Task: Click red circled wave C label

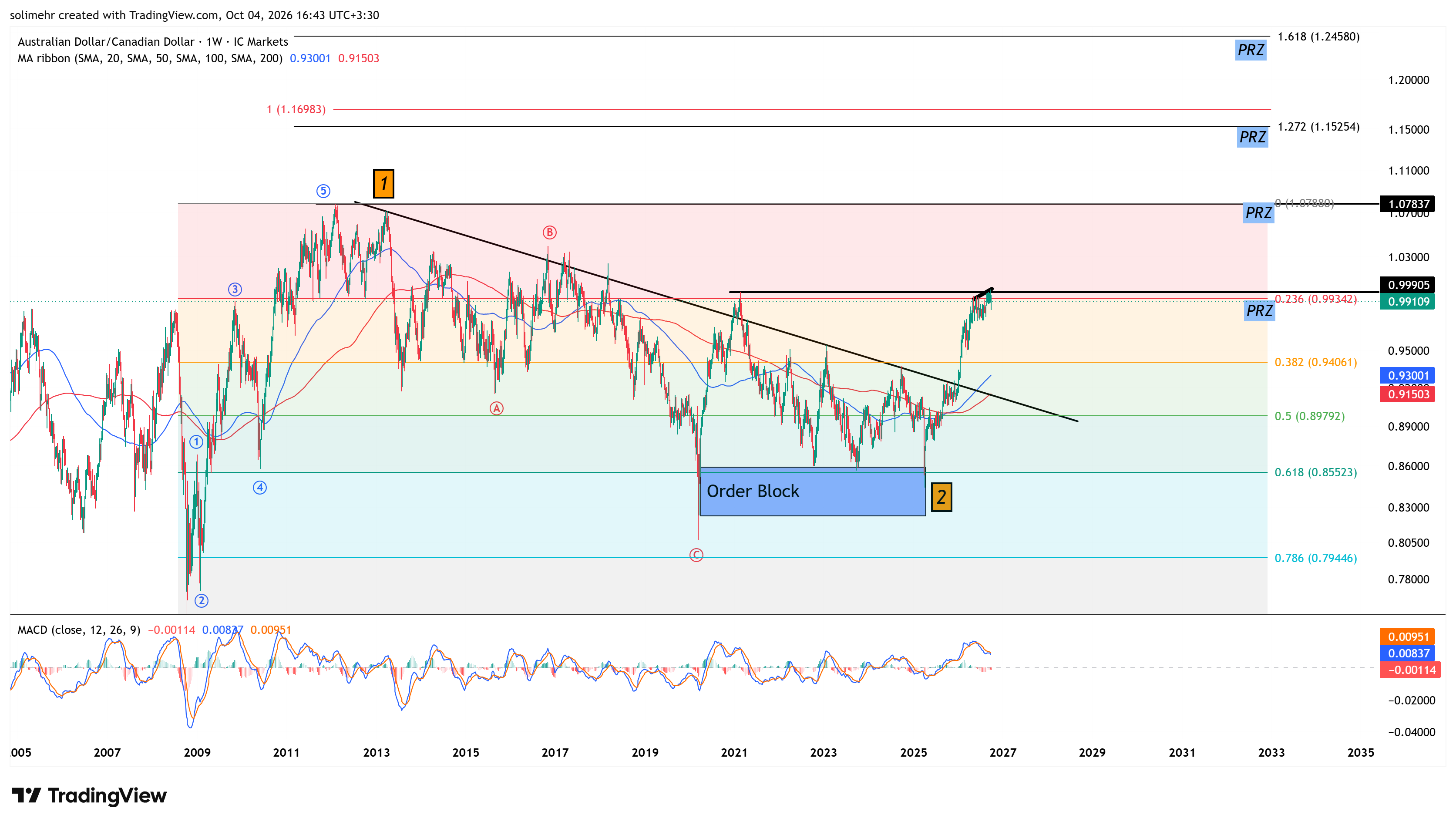Action: (696, 555)
